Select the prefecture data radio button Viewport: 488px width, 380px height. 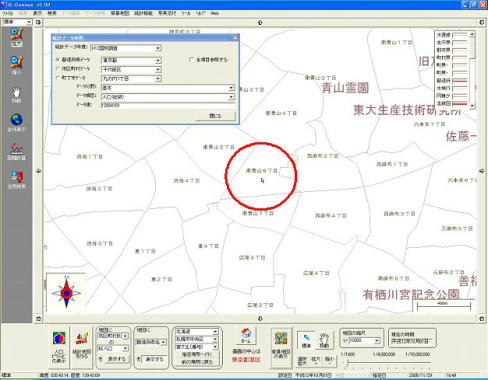tap(58, 60)
